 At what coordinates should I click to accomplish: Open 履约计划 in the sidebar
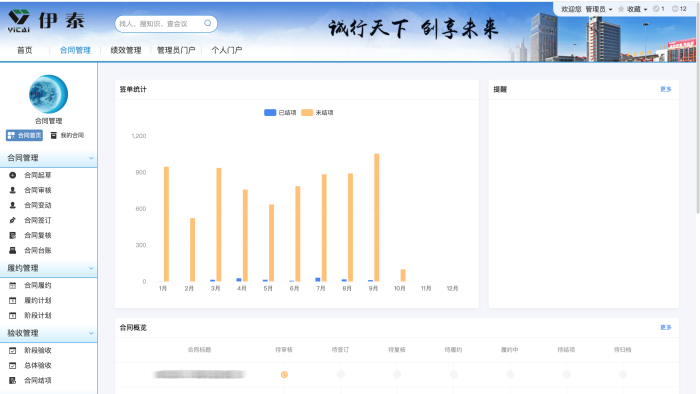tap(38, 300)
